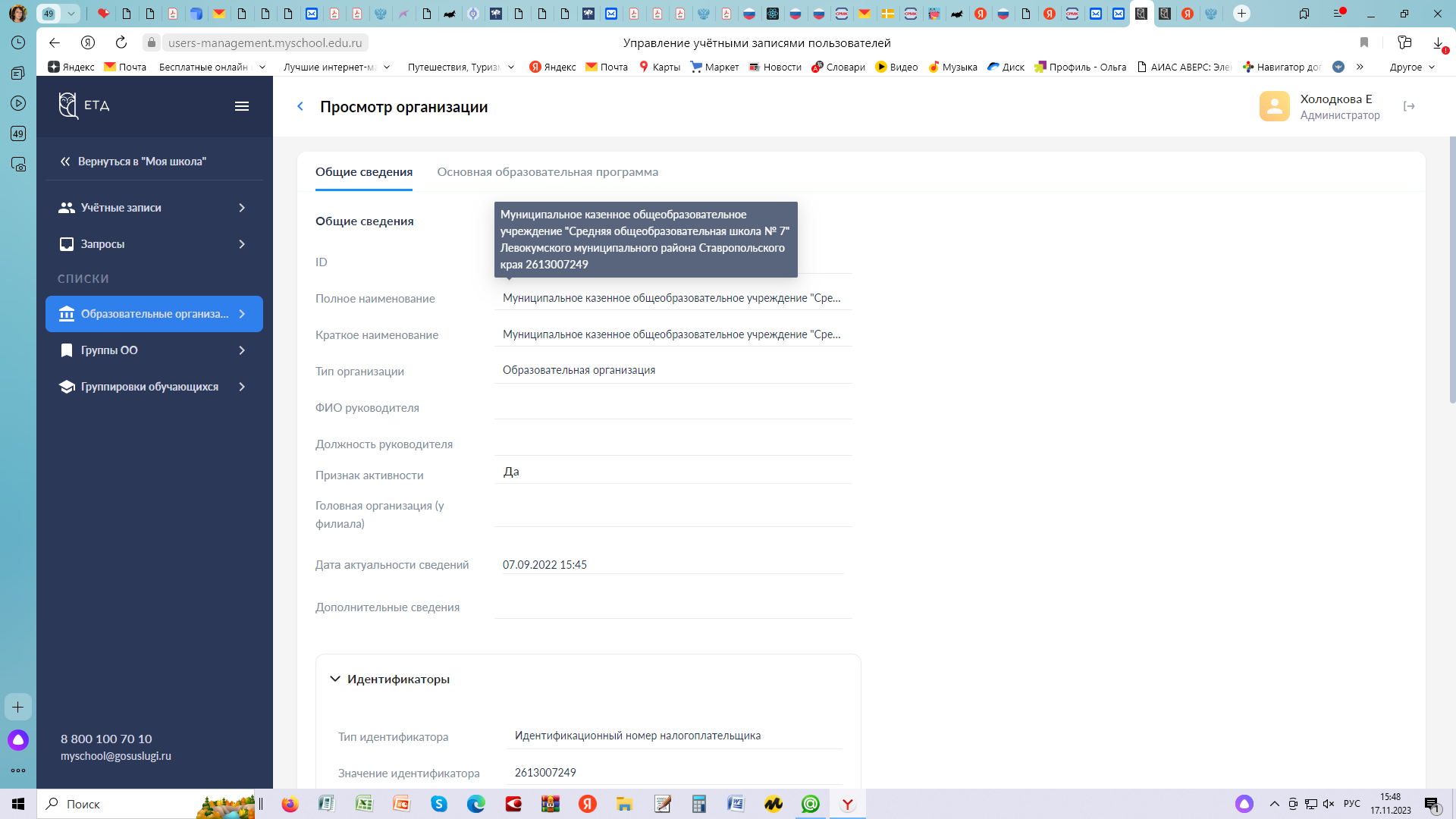Open browser history clock icon in sidebar

[x=18, y=42]
